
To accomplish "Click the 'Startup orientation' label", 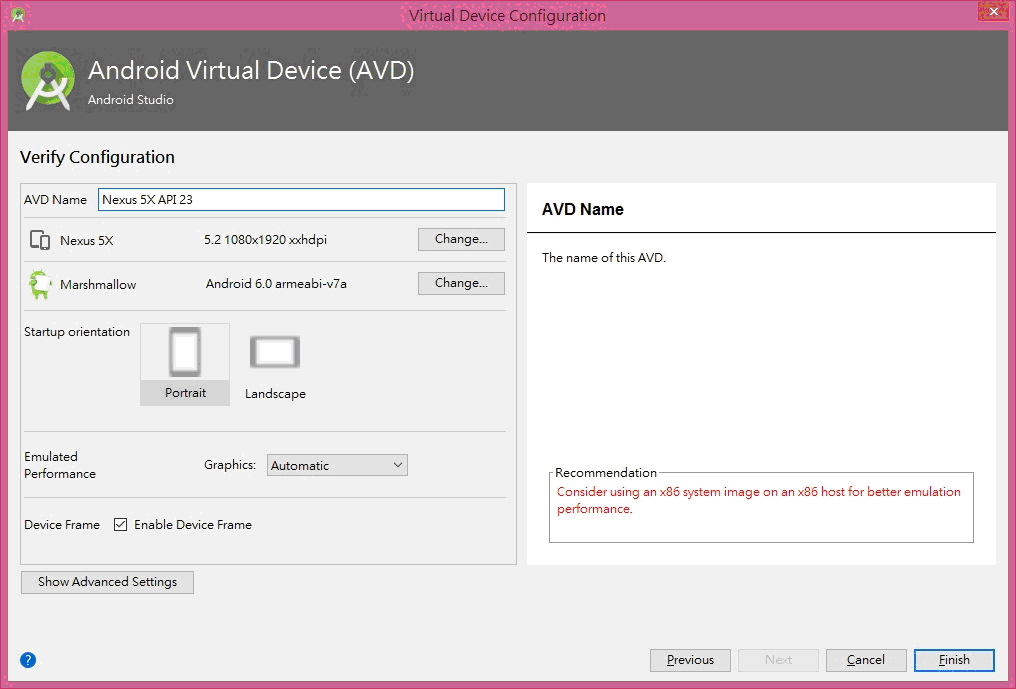I will (77, 332).
